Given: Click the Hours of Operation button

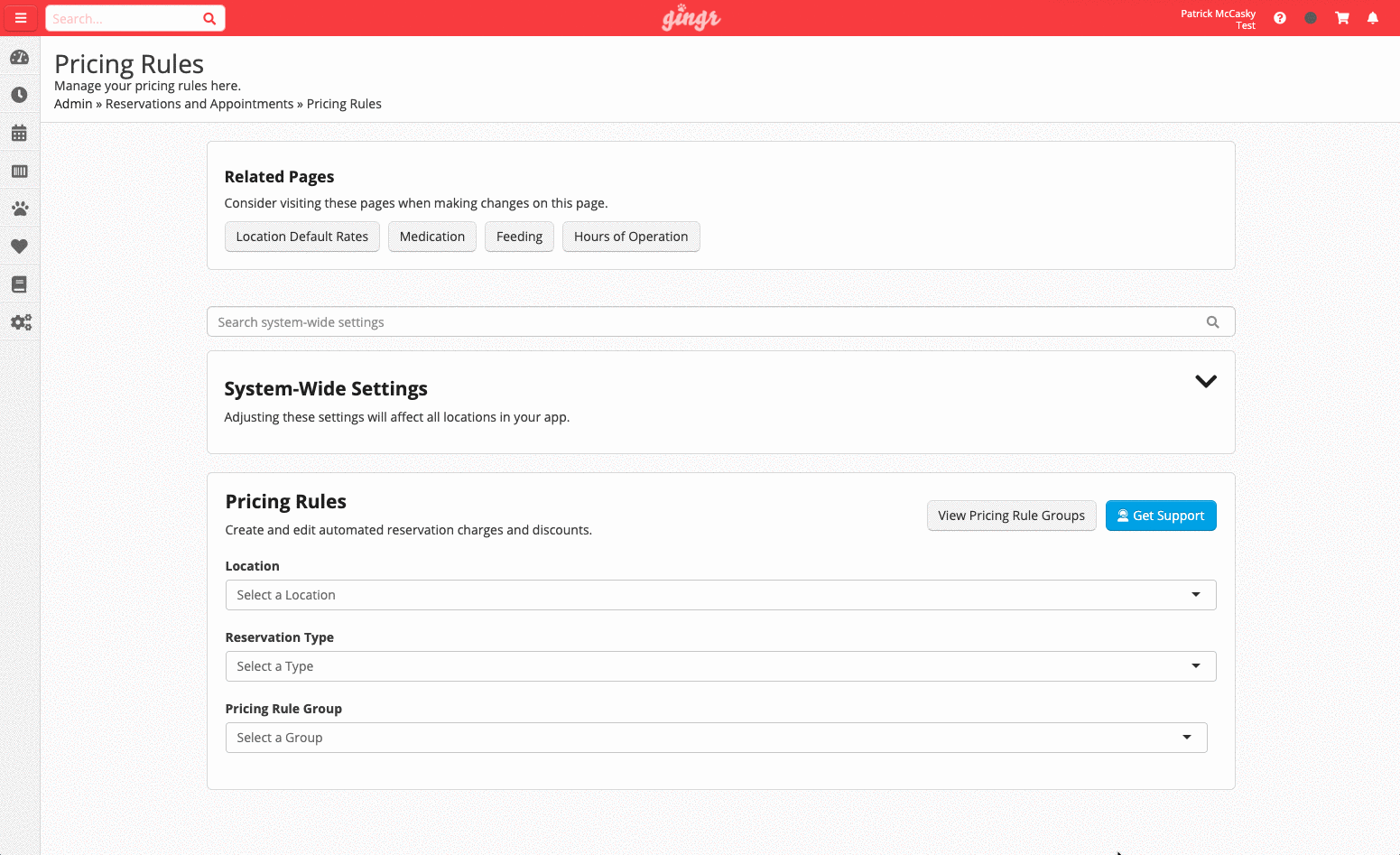Looking at the screenshot, I should tap(631, 237).
